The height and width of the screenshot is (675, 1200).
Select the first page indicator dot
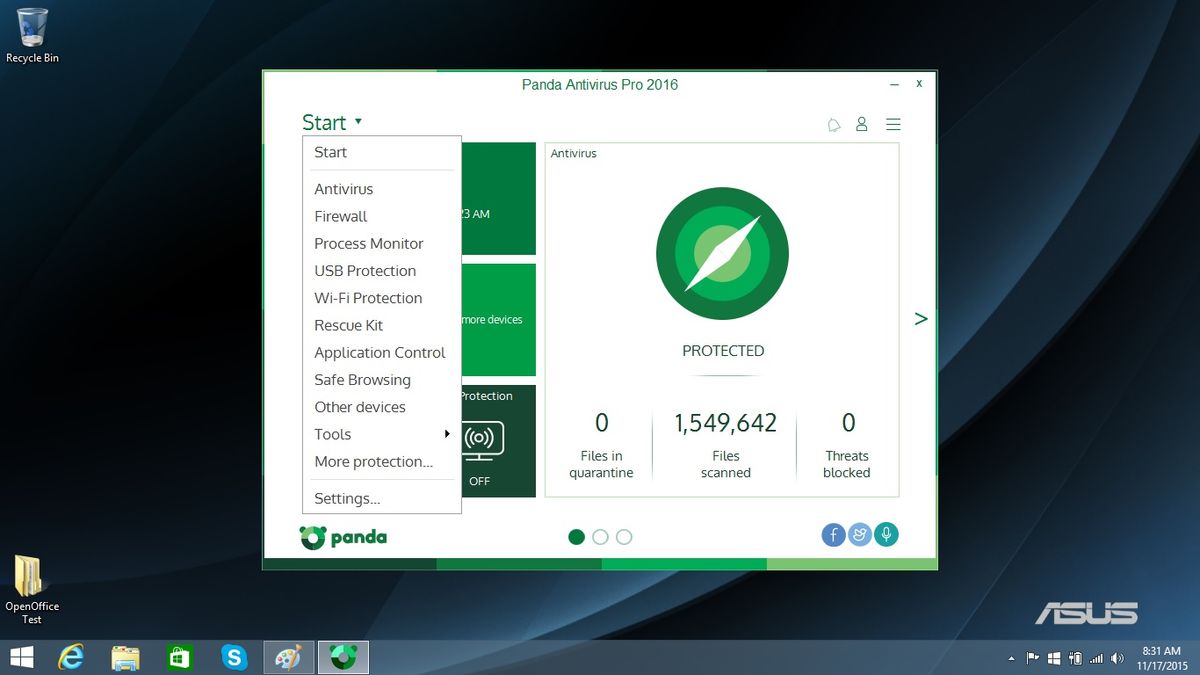pyautogui.click(x=576, y=537)
